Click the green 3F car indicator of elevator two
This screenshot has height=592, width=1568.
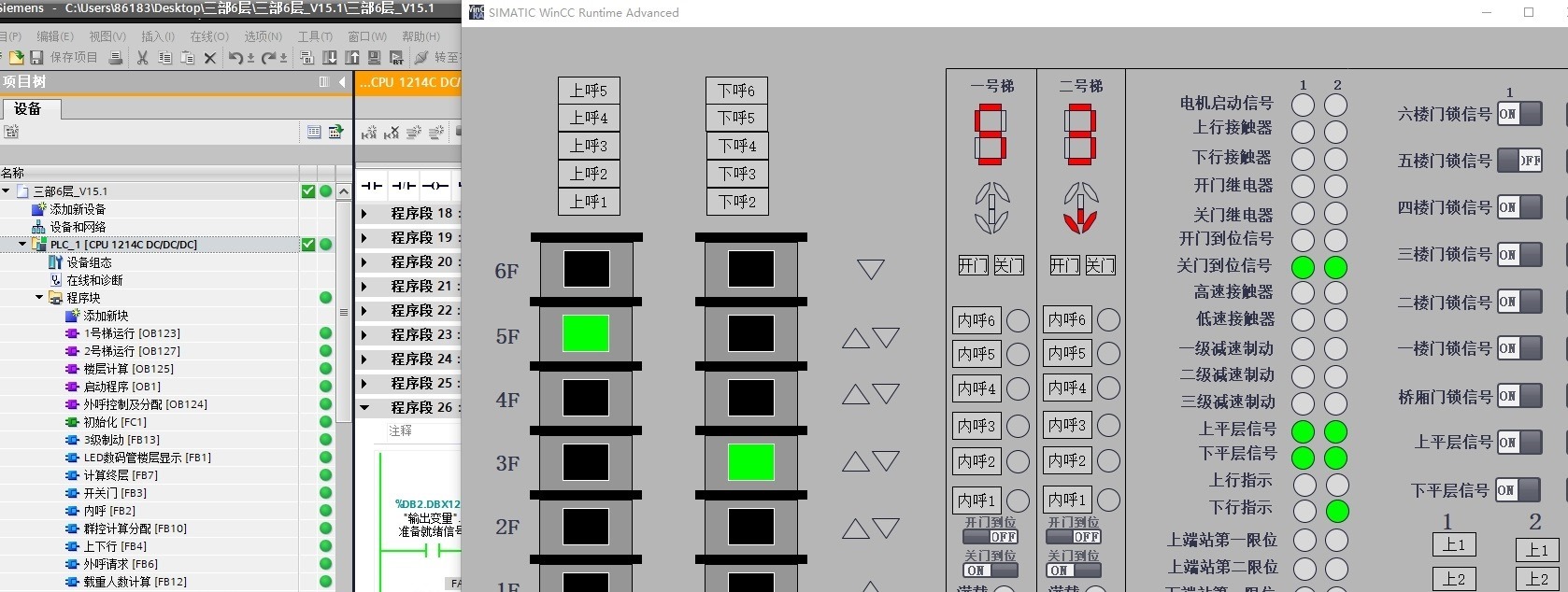(x=751, y=462)
